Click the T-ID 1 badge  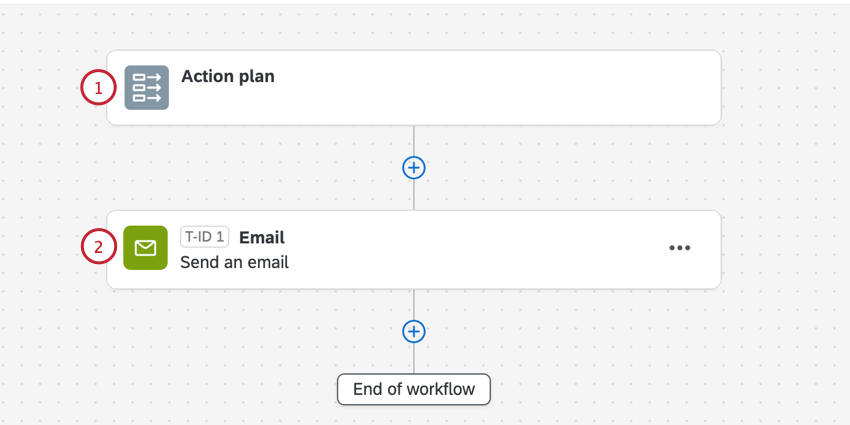point(204,237)
